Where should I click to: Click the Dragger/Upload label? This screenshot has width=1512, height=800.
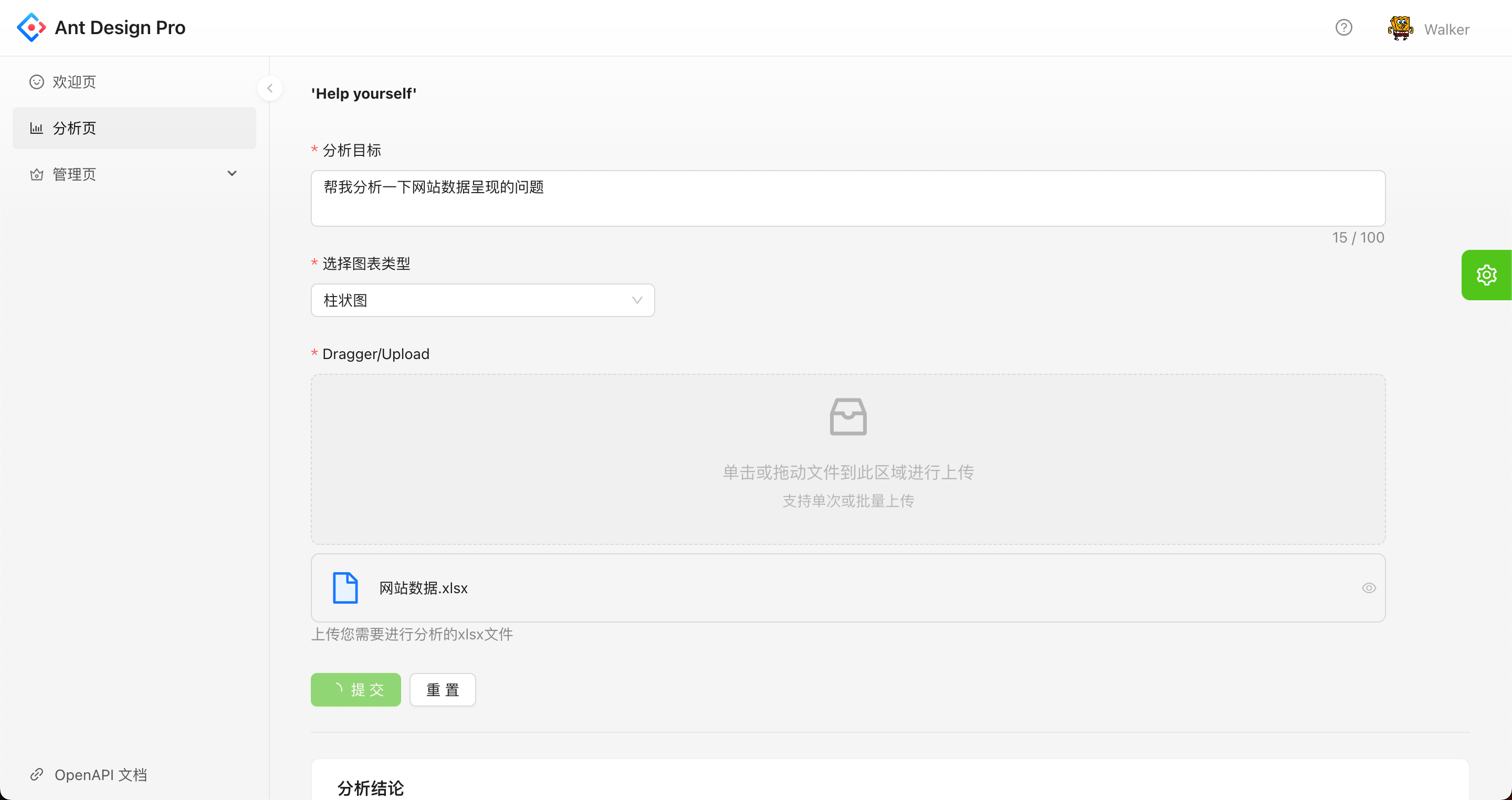pyautogui.click(x=376, y=354)
